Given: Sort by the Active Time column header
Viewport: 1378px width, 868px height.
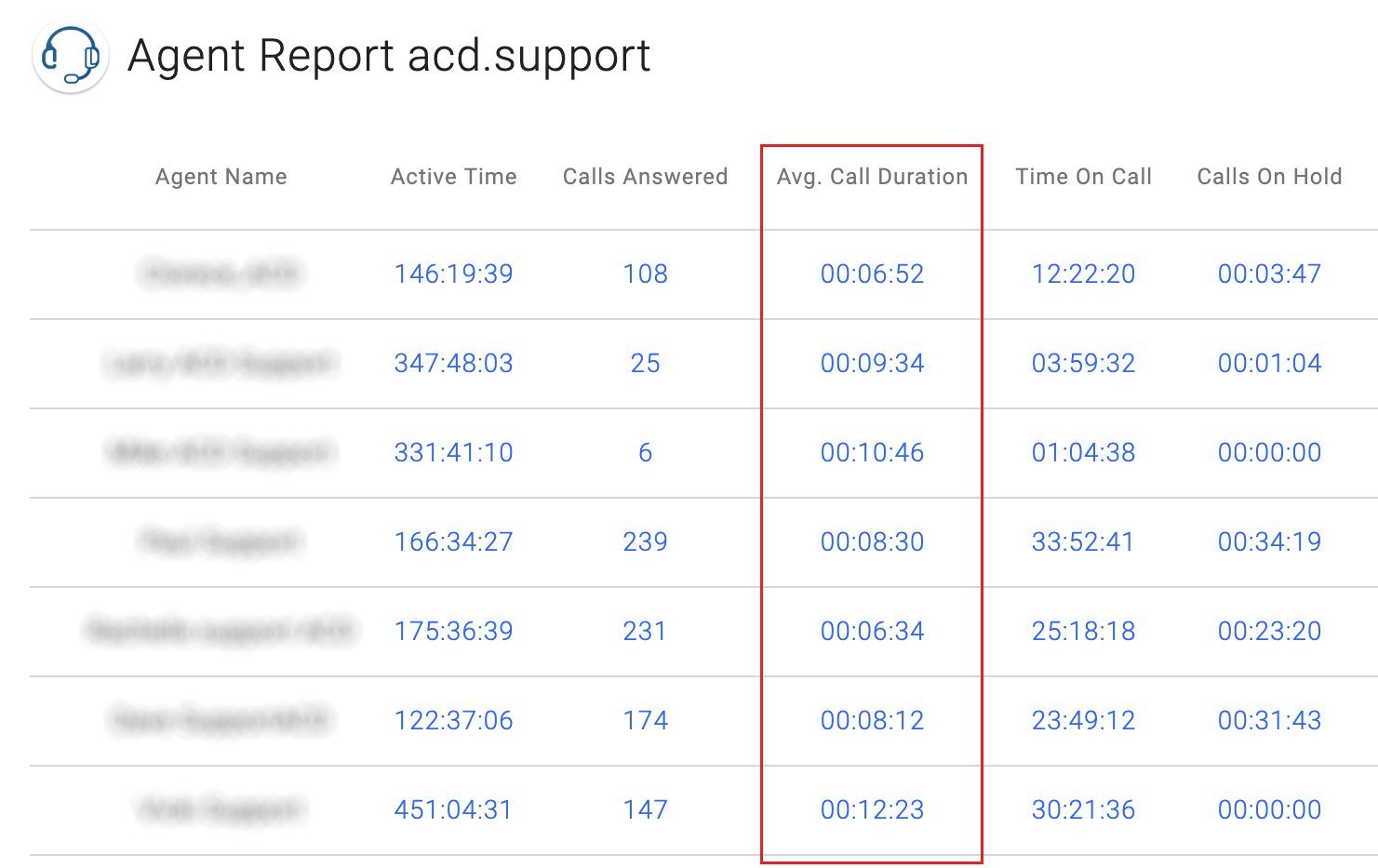Looking at the screenshot, I should click(453, 176).
